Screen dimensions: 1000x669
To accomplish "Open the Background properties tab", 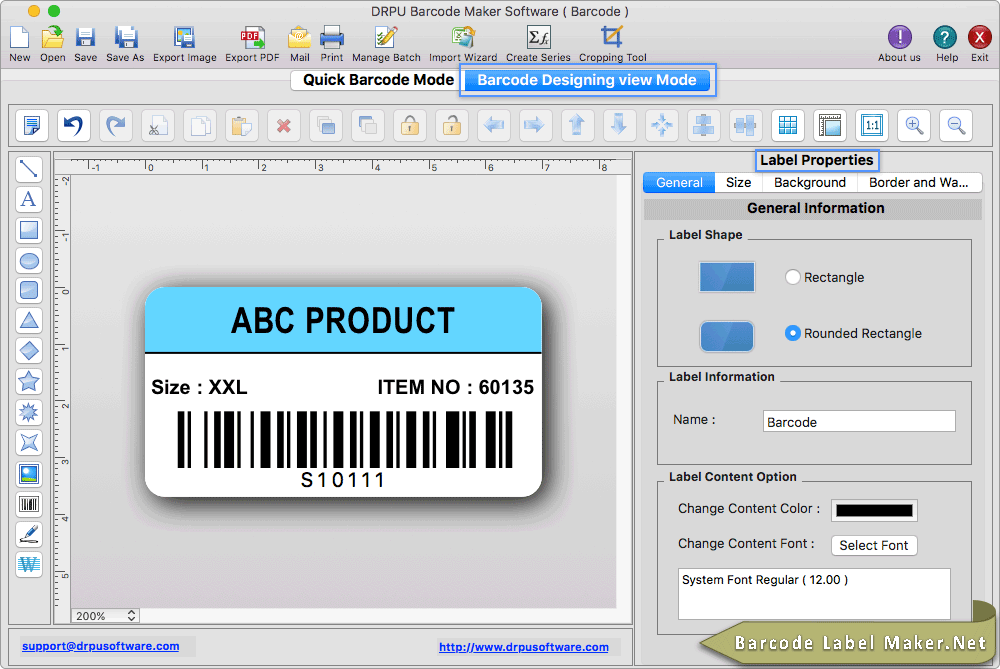I will tap(809, 182).
